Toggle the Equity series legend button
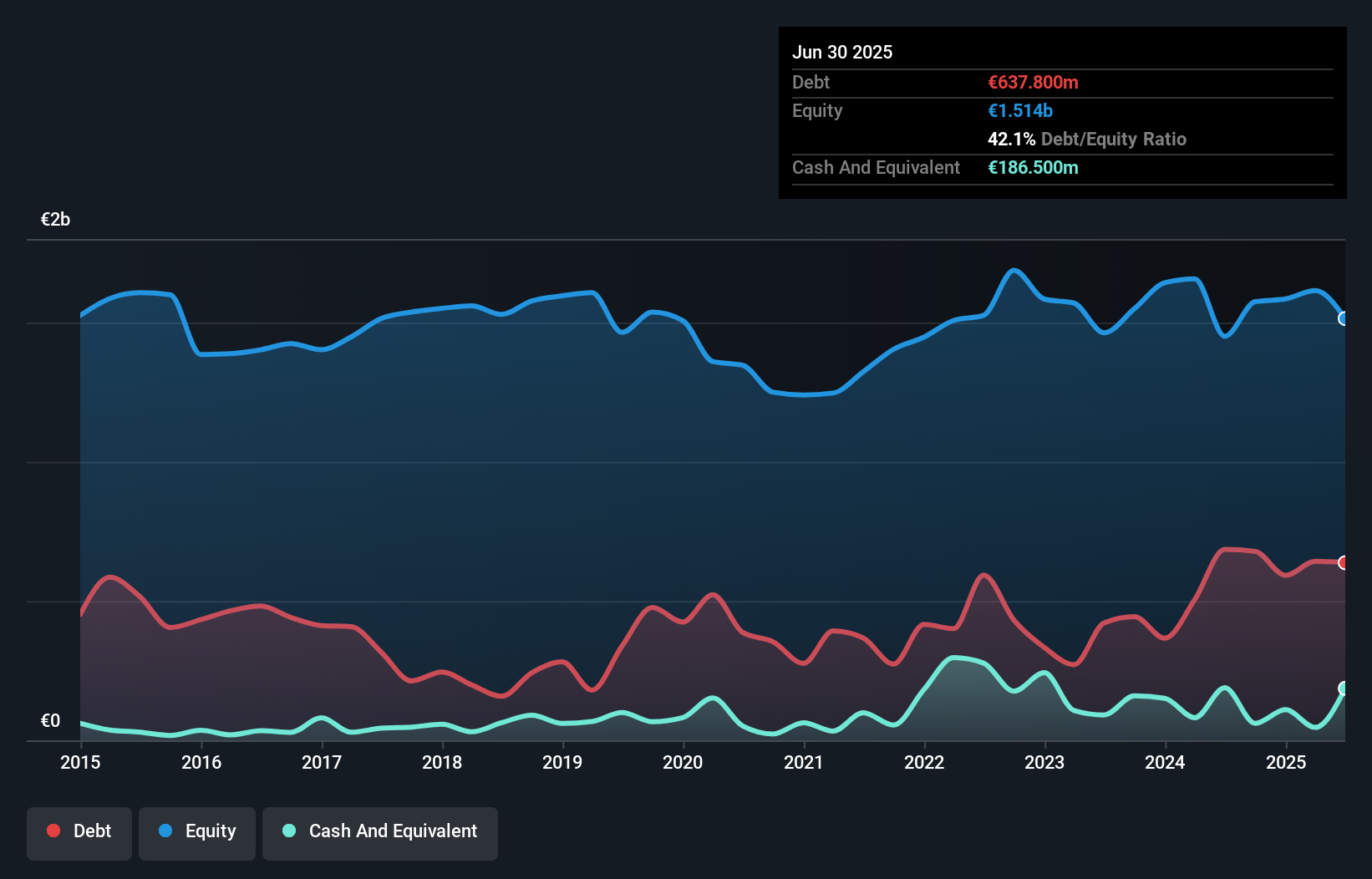 click(x=197, y=831)
